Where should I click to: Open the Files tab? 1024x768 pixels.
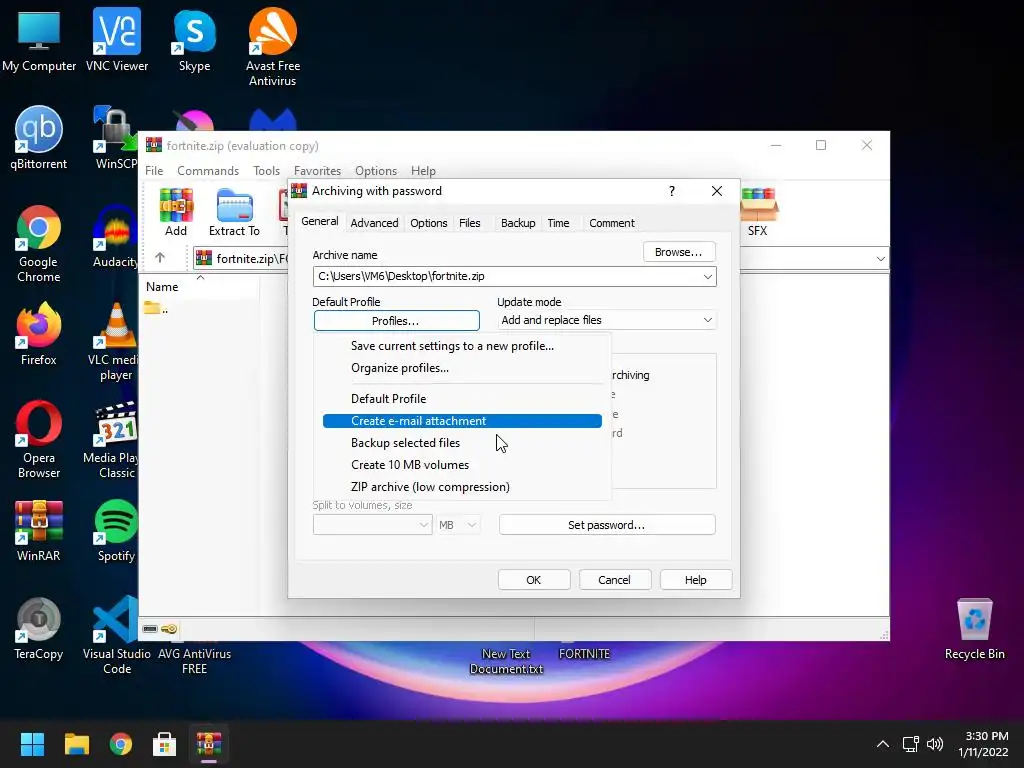(x=470, y=223)
